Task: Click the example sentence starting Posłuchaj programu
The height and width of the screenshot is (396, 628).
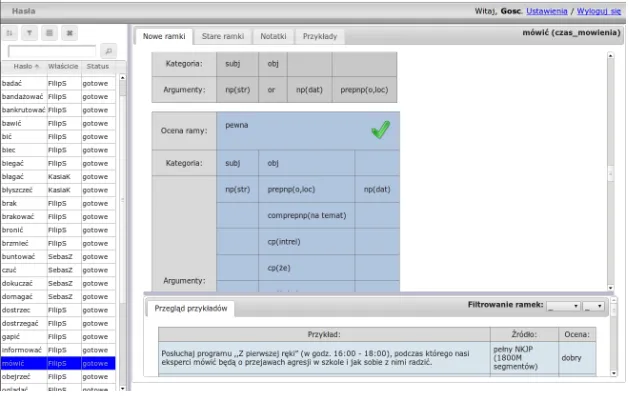Action: [324, 358]
